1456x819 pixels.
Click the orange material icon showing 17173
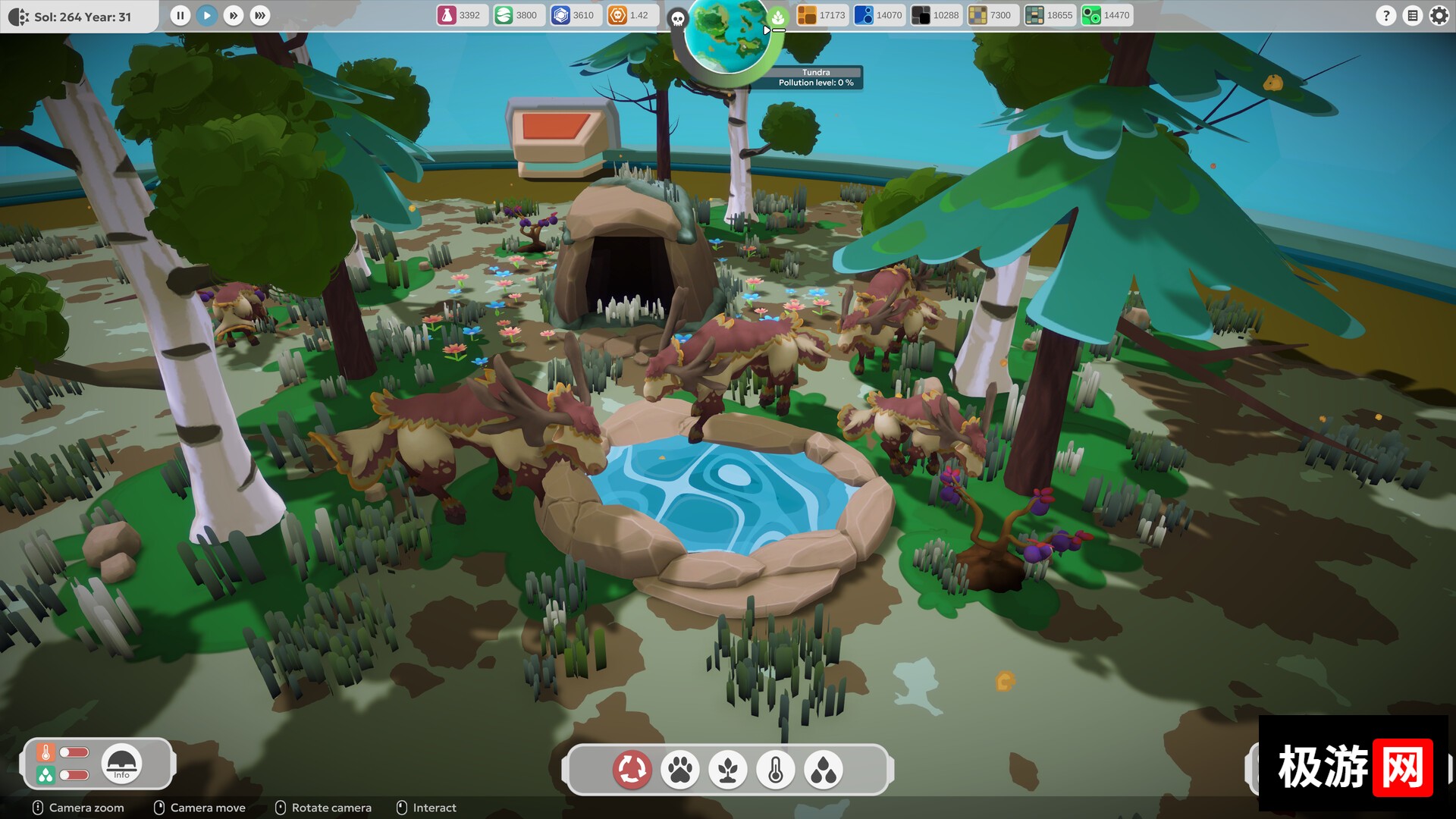tap(807, 15)
